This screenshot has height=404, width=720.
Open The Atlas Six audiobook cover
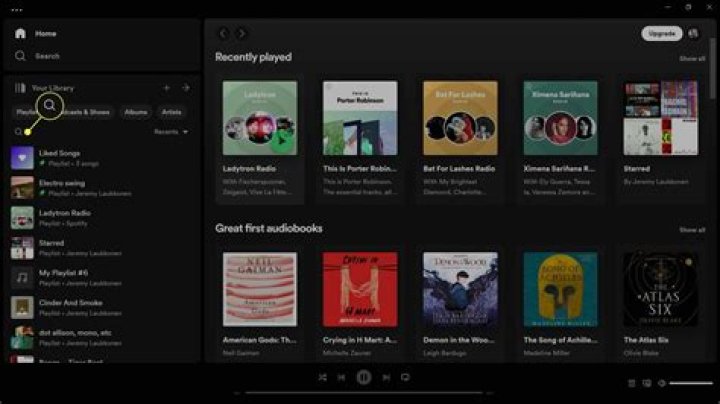click(661, 289)
